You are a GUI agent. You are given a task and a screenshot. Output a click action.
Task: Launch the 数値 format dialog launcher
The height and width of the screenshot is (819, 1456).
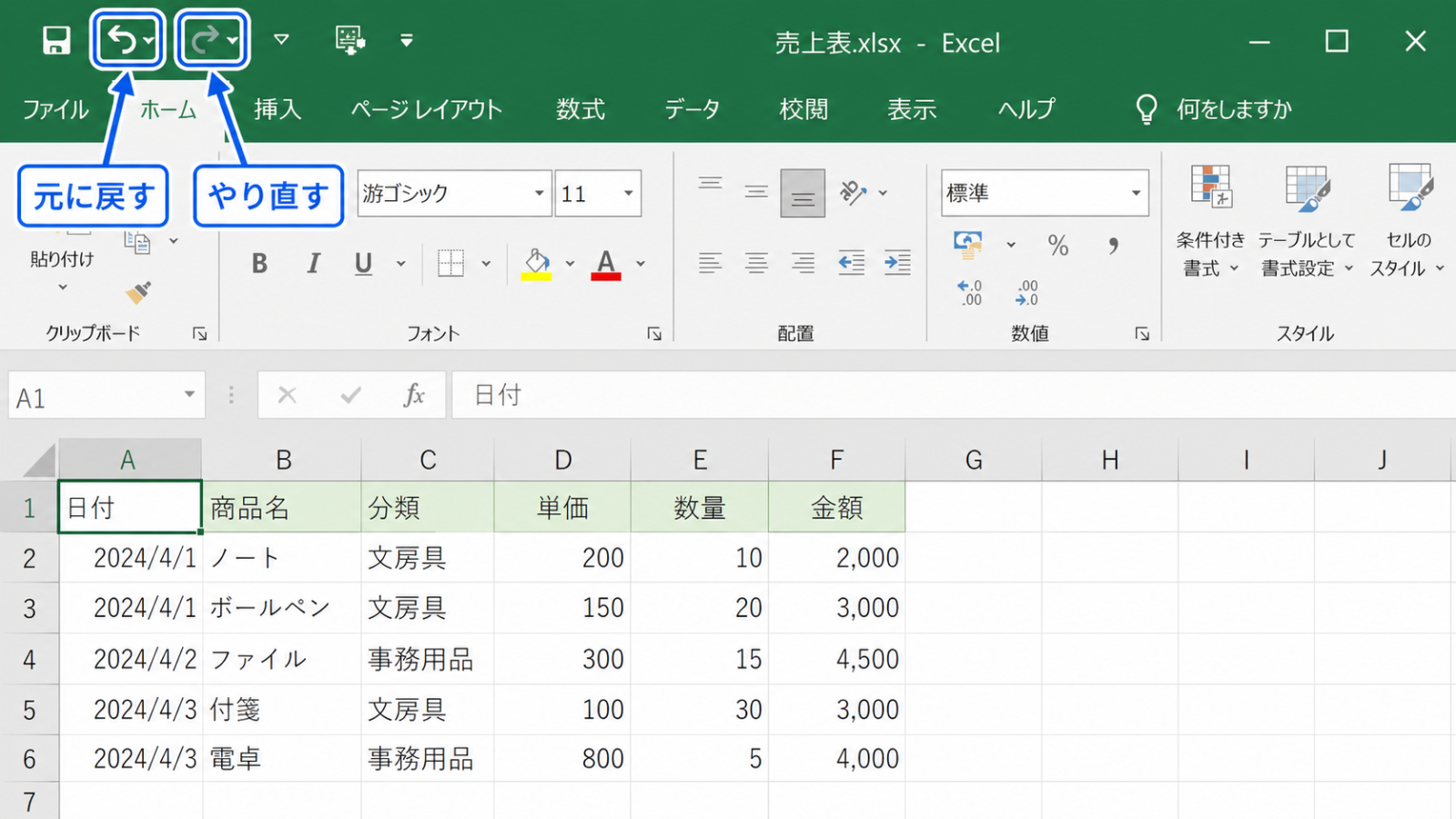pos(1142,334)
